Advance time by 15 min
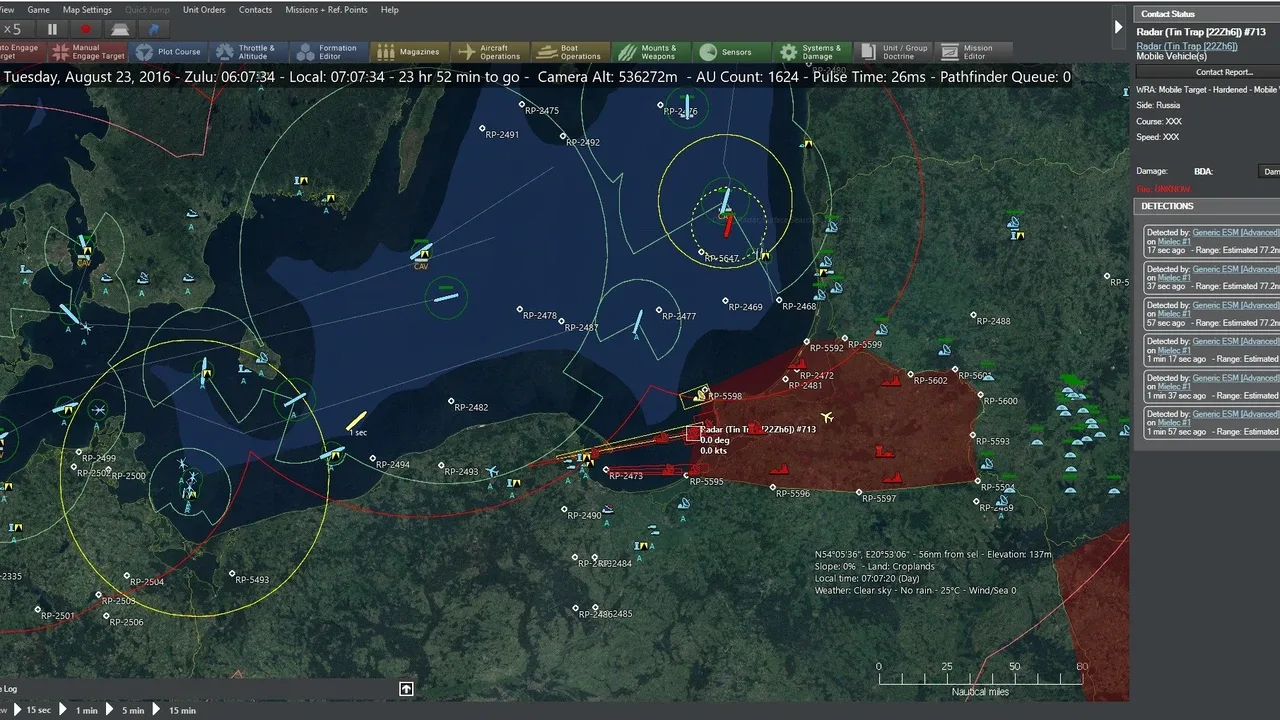The image size is (1280, 720). pyautogui.click(x=174, y=710)
